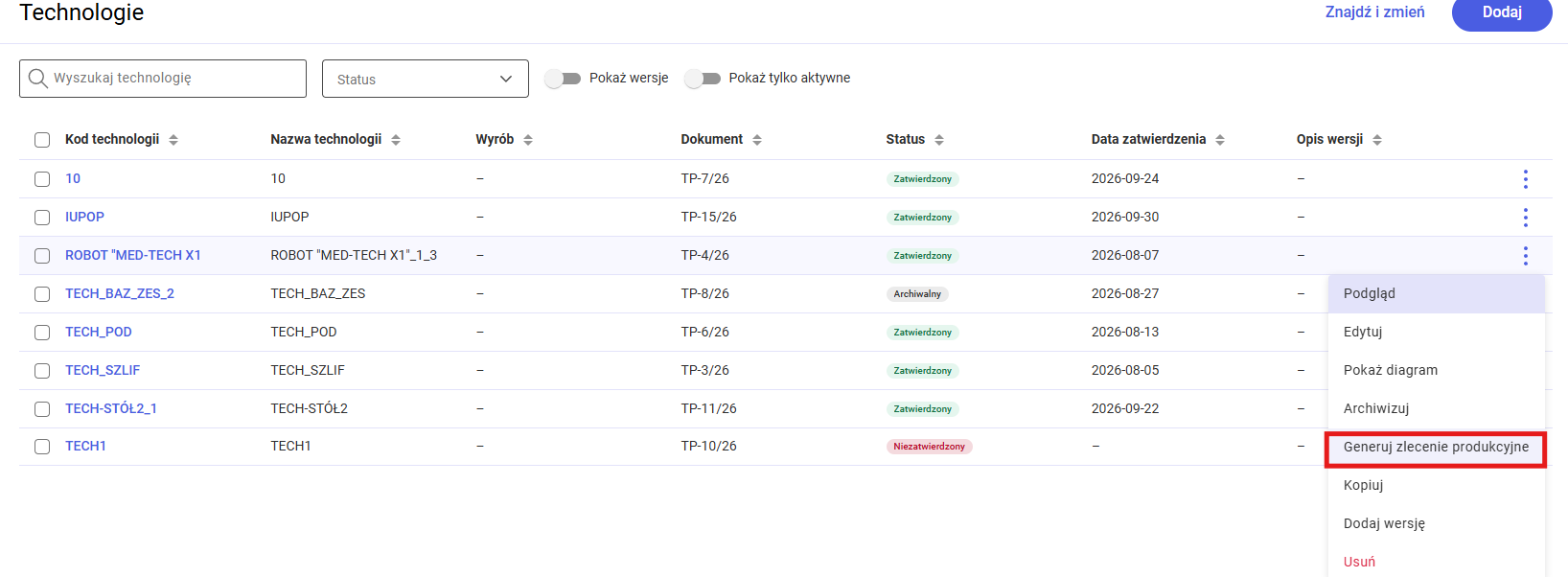Sort by Opis wersji column
This screenshot has width=1568, height=577.
click(x=1377, y=140)
